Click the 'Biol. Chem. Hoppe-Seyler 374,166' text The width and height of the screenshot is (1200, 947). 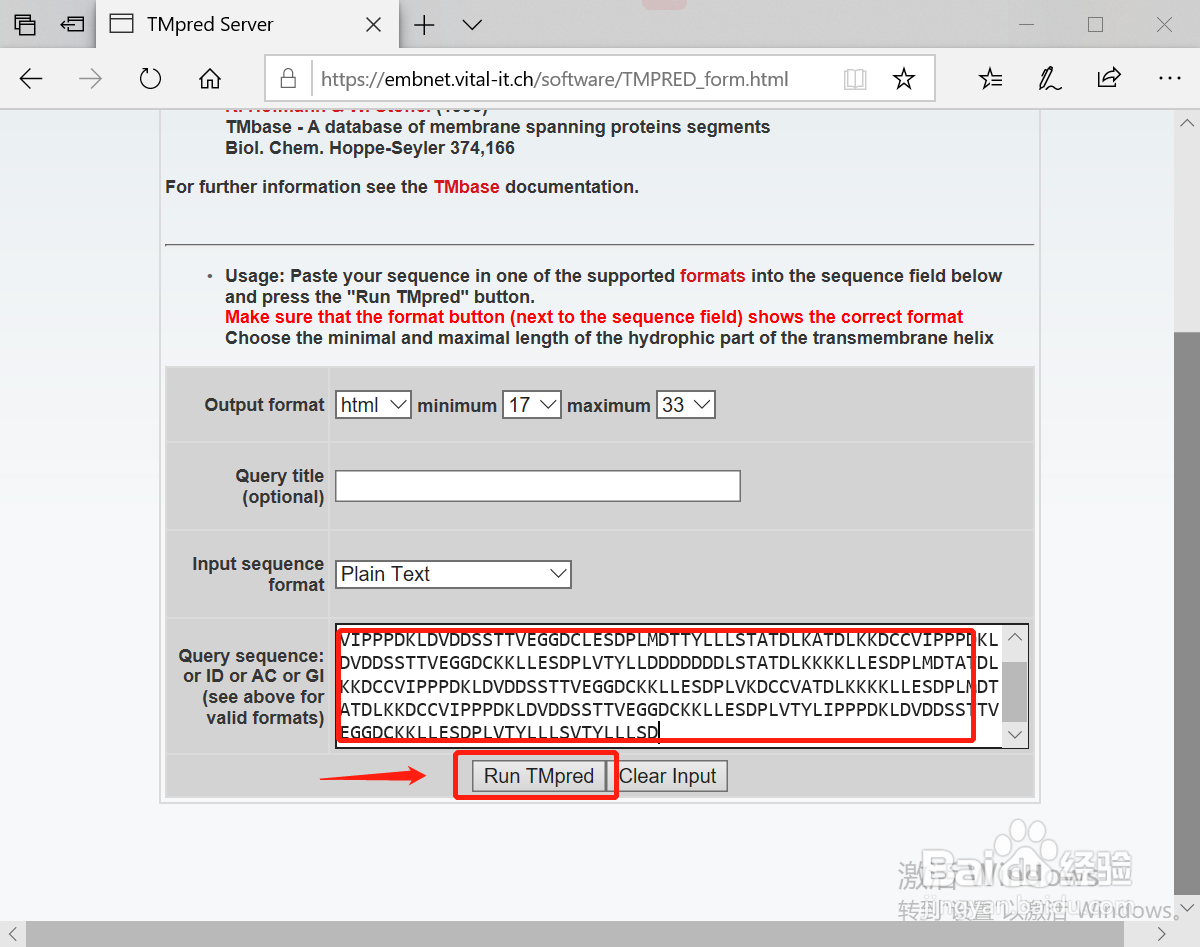[x=370, y=148]
